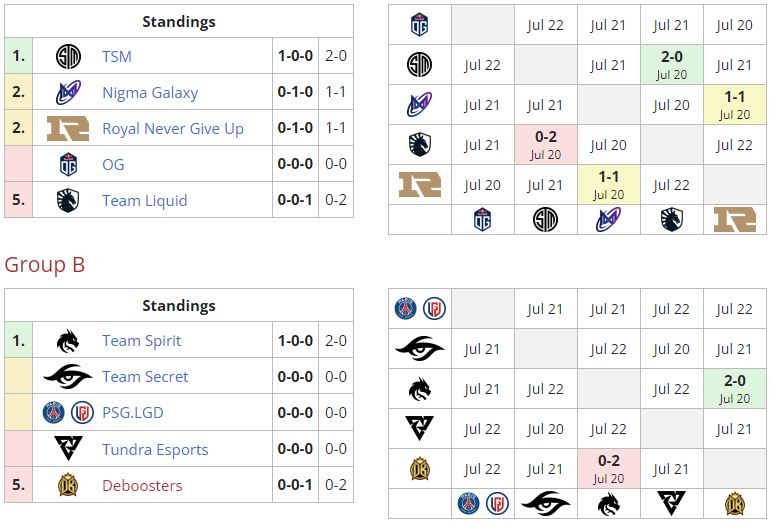
Task: Visit the Team Spirit page link
Action: (142, 341)
